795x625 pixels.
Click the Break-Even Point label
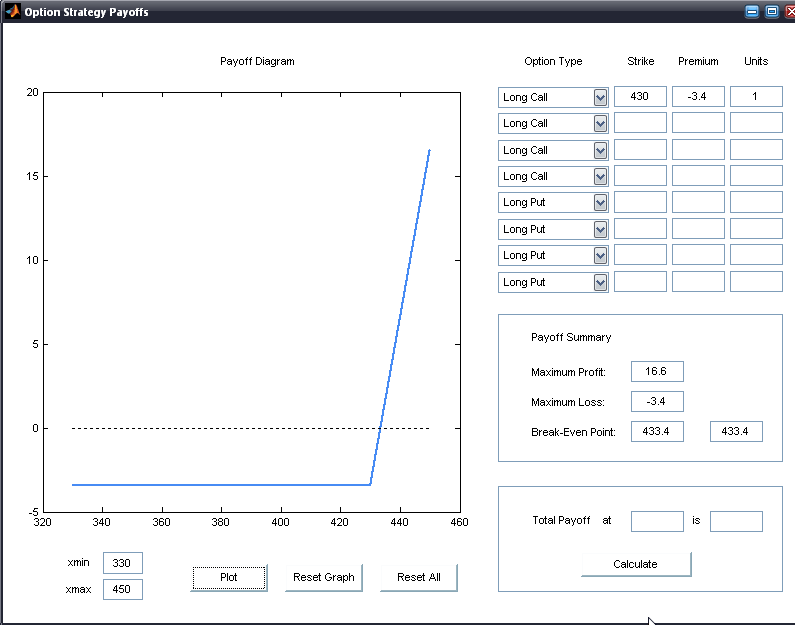[x=573, y=432]
